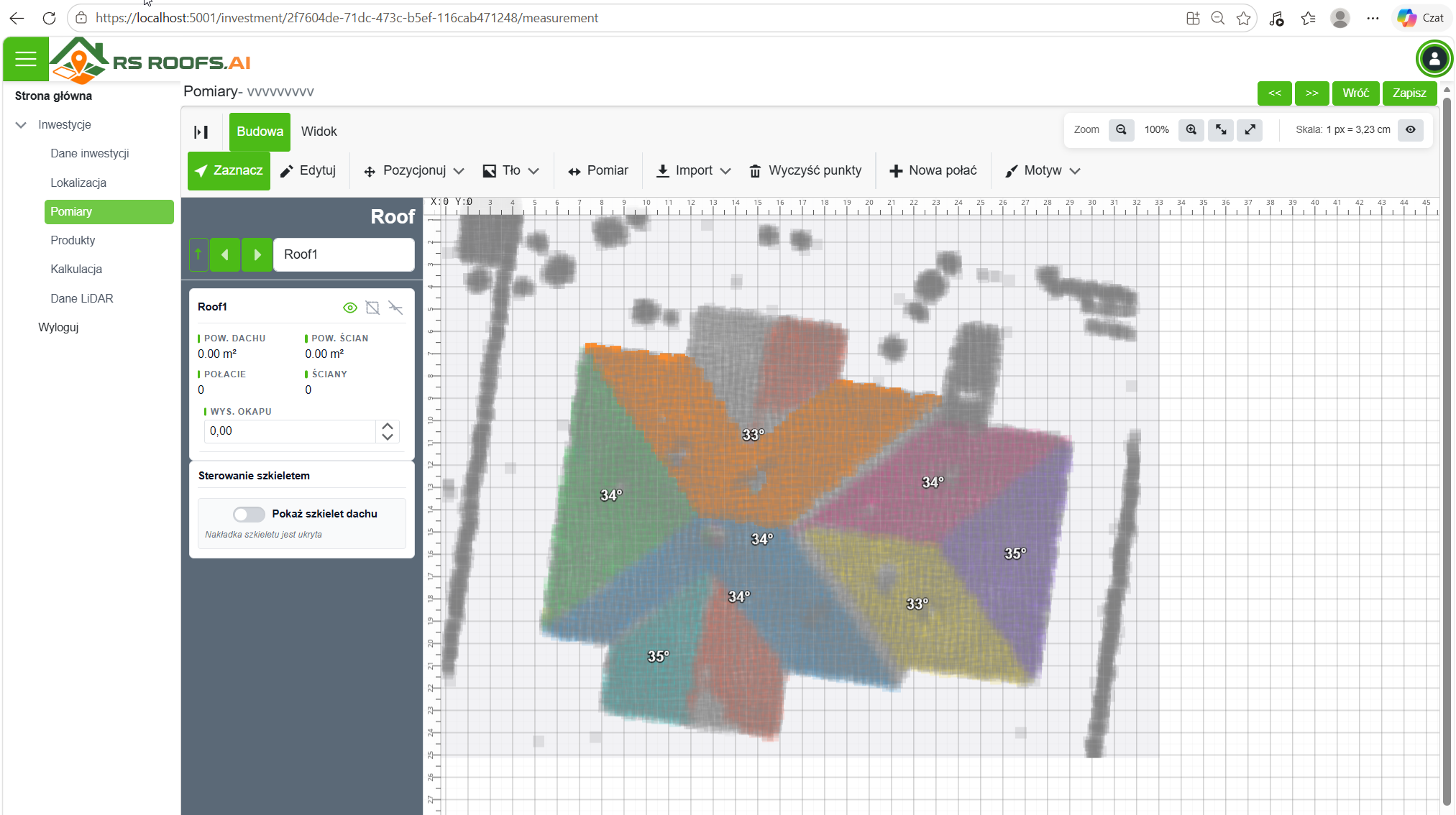Bookmark the page with the star icon

click(1243, 18)
